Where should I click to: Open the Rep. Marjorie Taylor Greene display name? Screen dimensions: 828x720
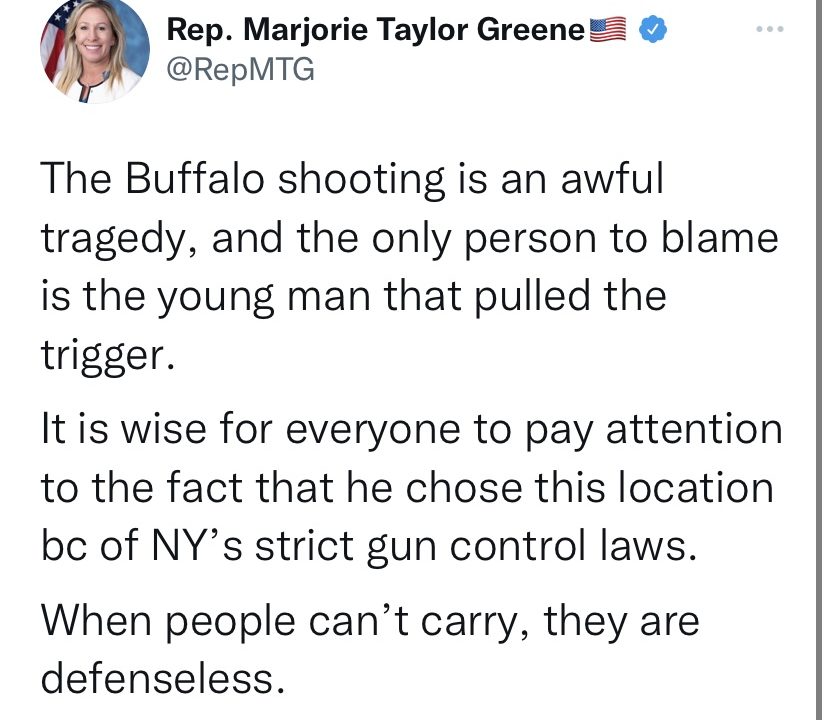pos(375,30)
